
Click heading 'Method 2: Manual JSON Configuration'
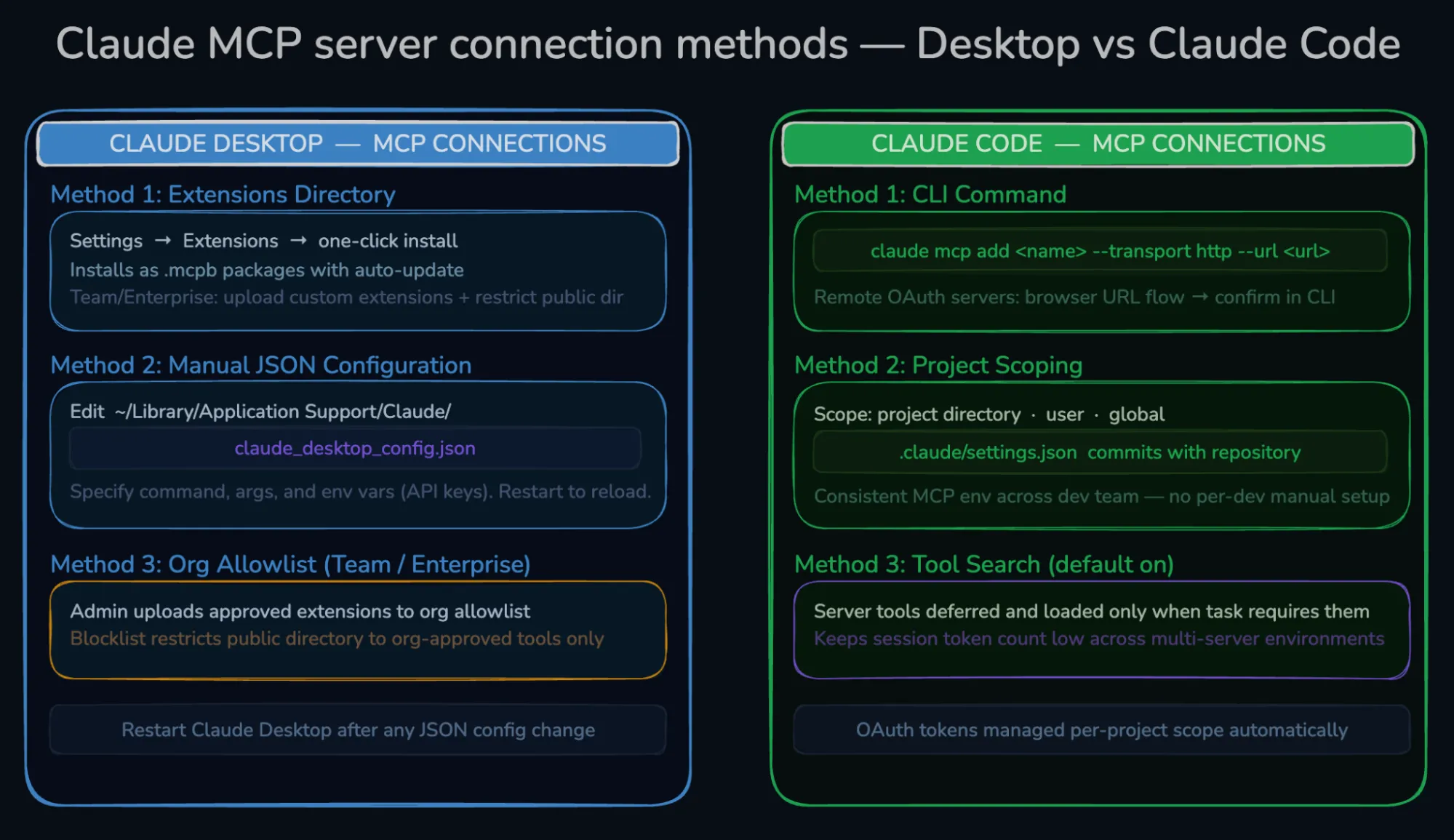tap(261, 365)
